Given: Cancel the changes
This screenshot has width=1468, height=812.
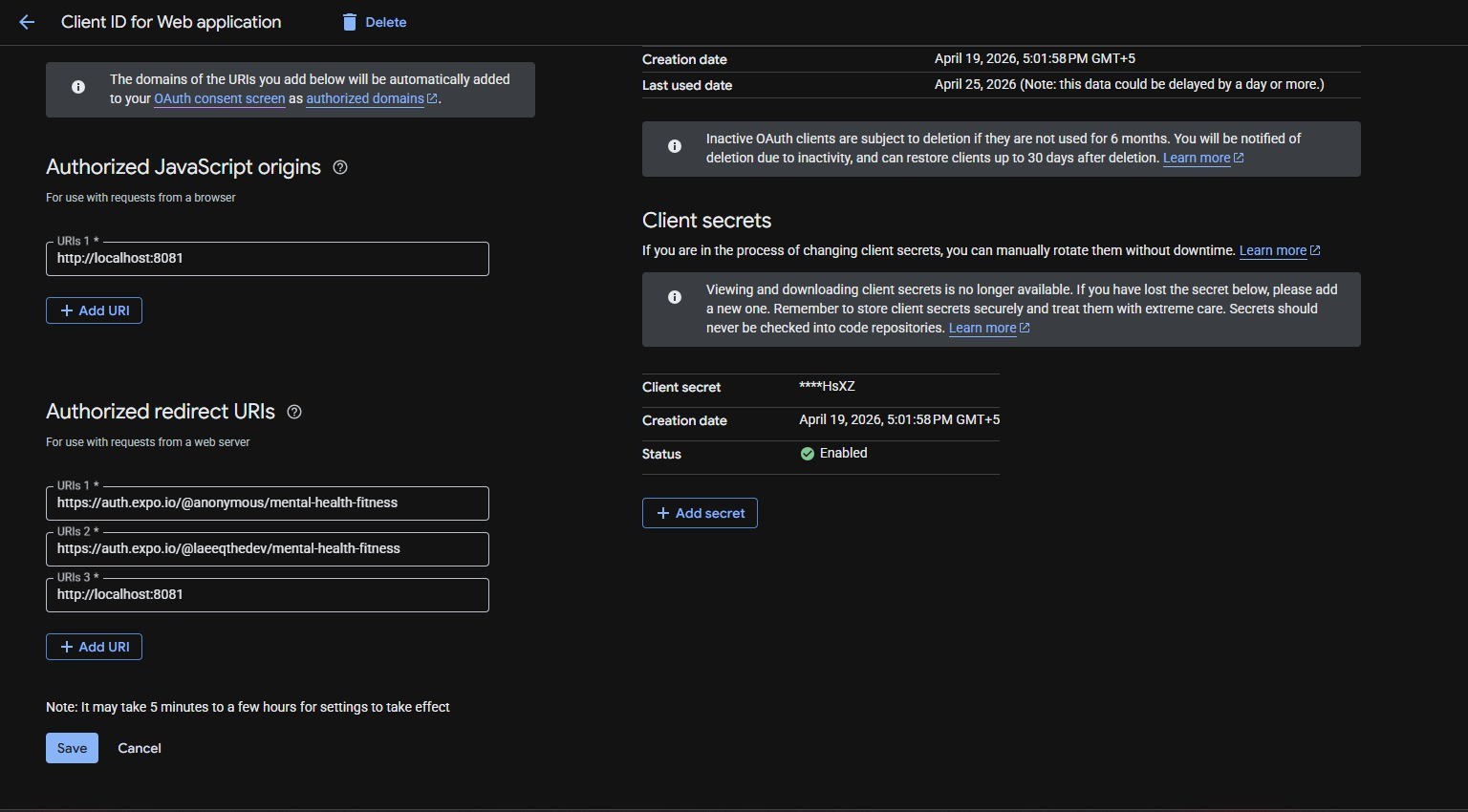Looking at the screenshot, I should point(140,748).
